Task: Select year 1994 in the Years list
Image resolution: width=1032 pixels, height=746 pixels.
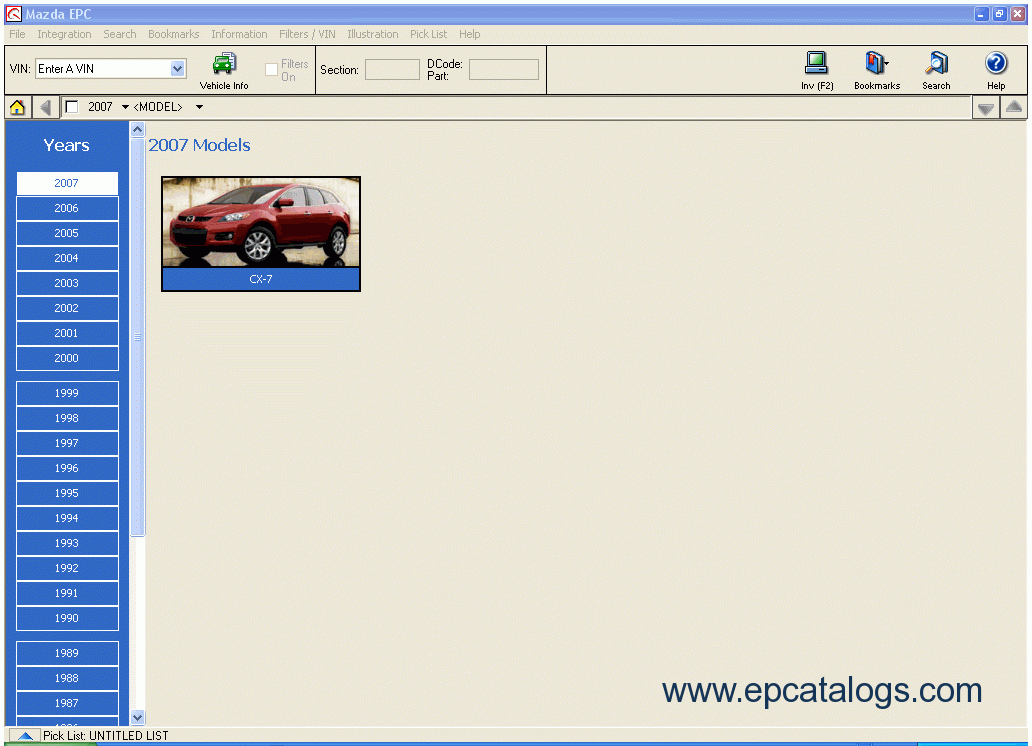Action: coord(67,518)
